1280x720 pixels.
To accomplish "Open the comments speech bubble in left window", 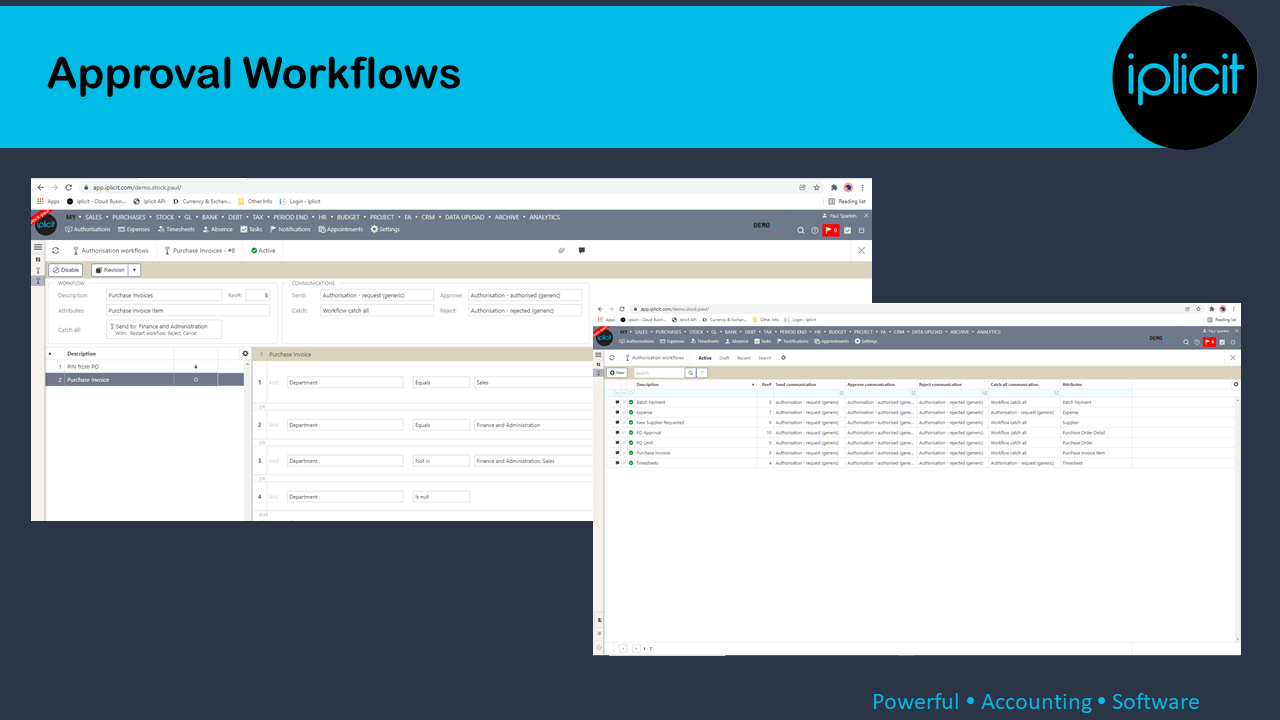I will [581, 251].
